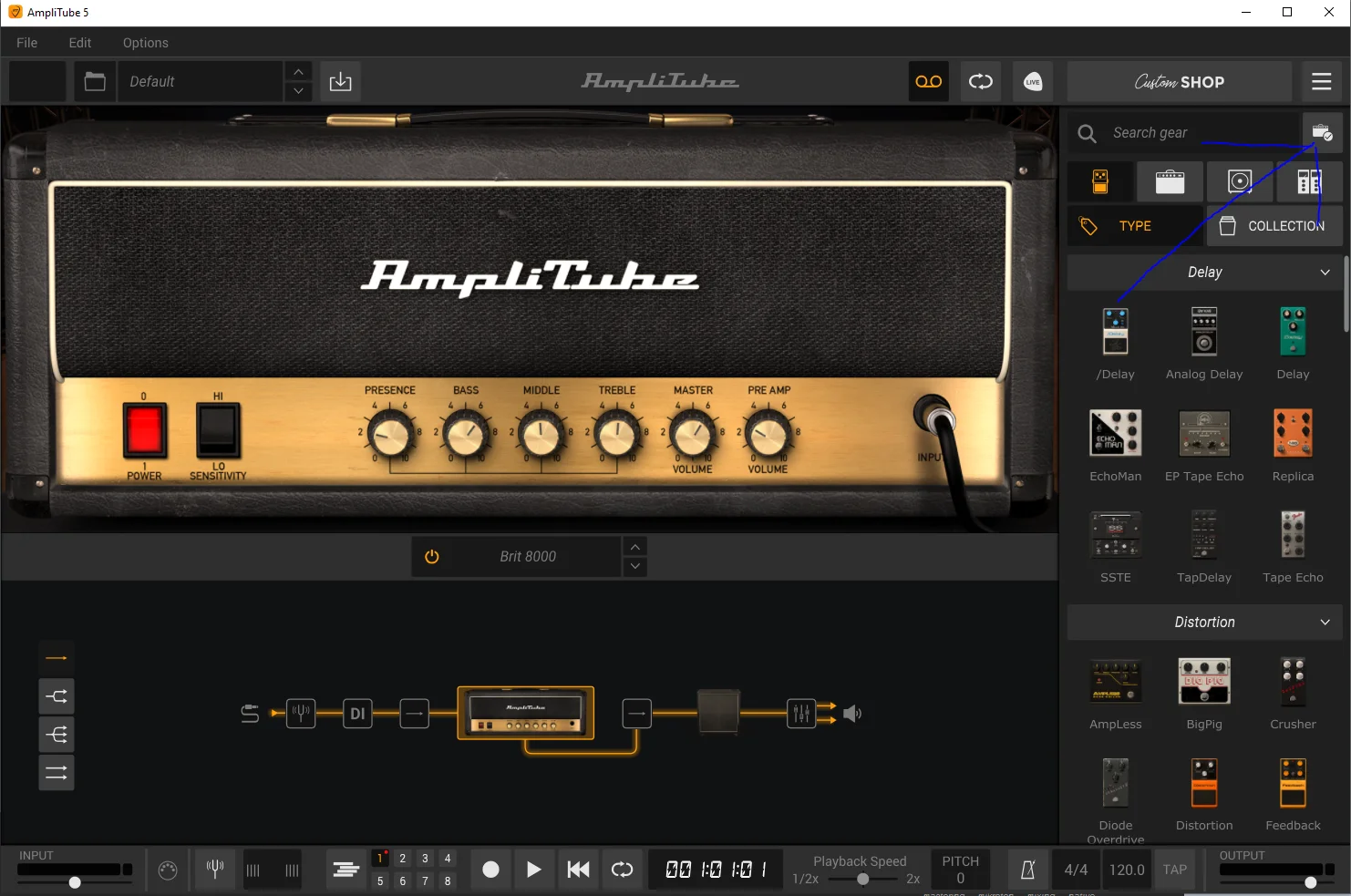Open the input level dial icon
1351x896 pixels.
click(168, 870)
